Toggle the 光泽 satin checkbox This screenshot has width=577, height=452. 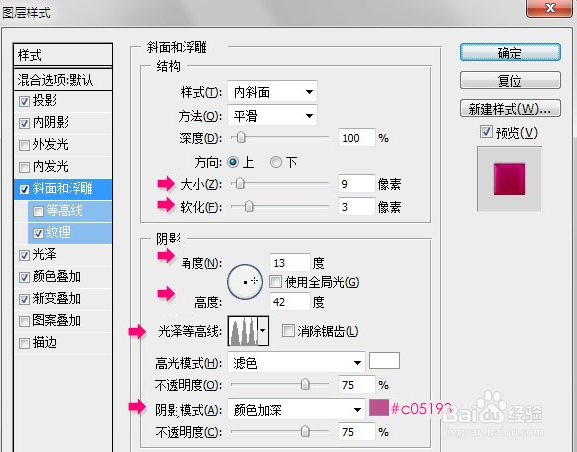pos(24,255)
